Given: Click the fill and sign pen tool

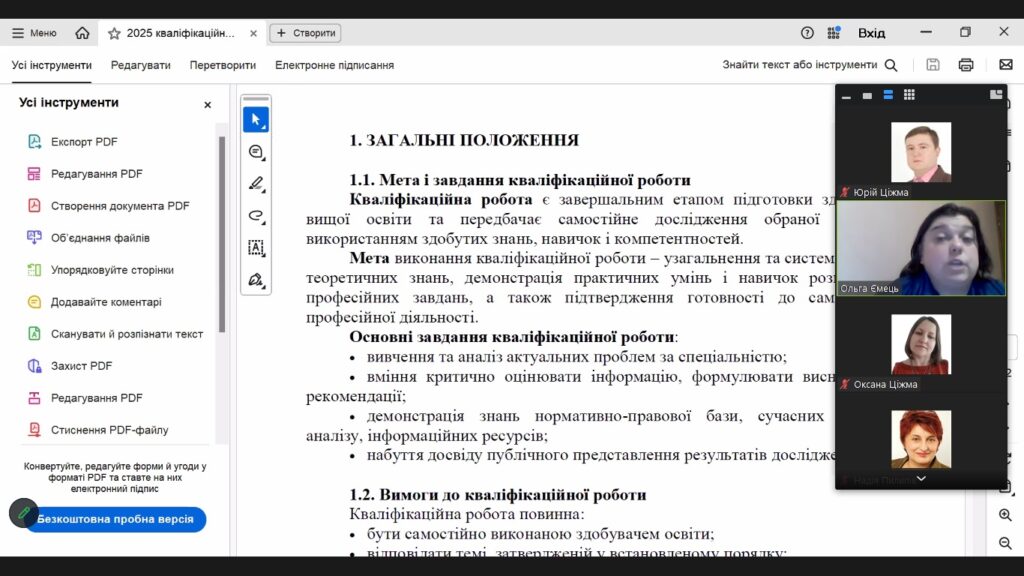Looking at the screenshot, I should click(256, 280).
